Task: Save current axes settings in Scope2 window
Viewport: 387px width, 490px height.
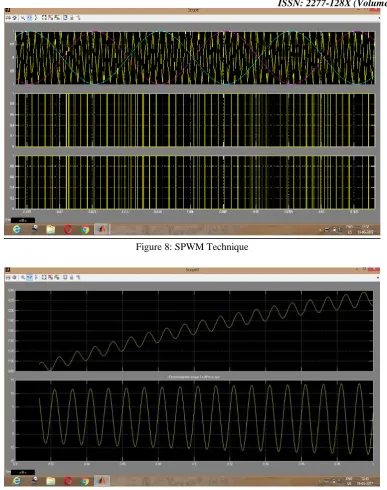Action: [x=50, y=277]
